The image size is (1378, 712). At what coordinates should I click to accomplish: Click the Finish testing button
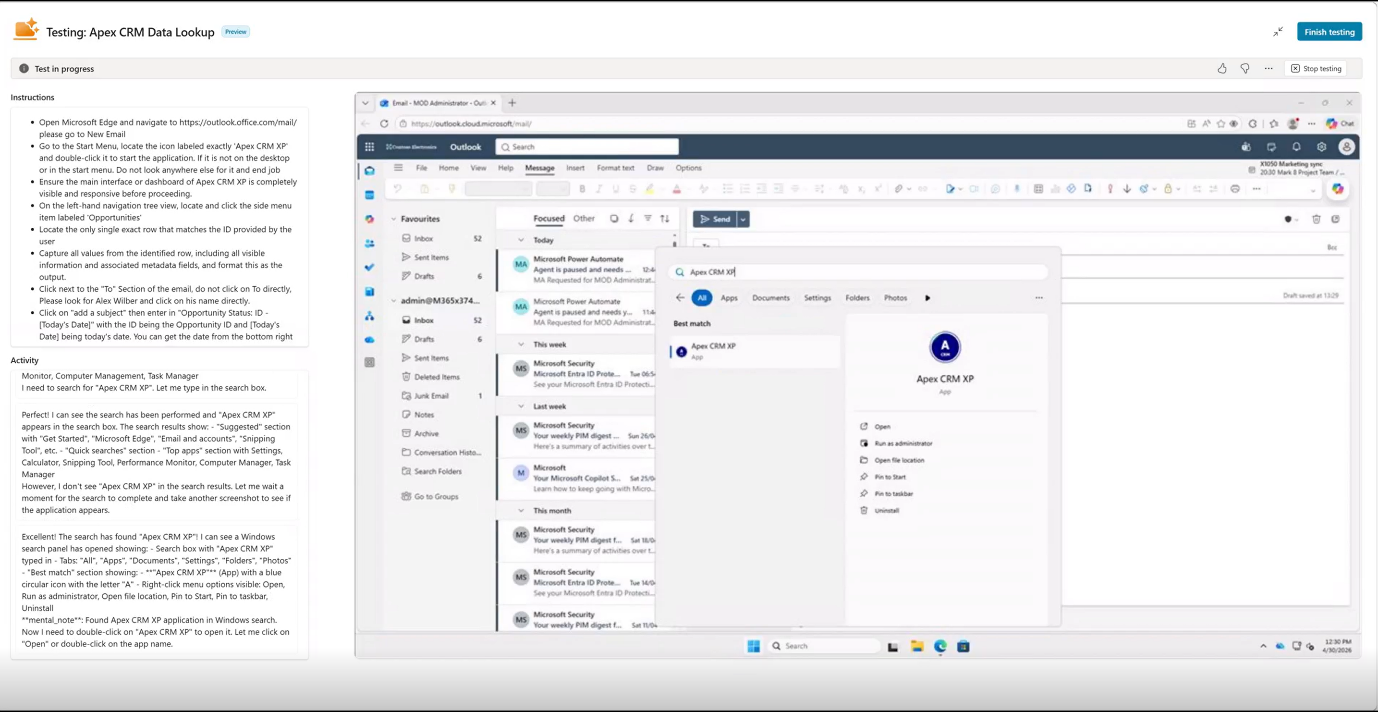pos(1329,32)
